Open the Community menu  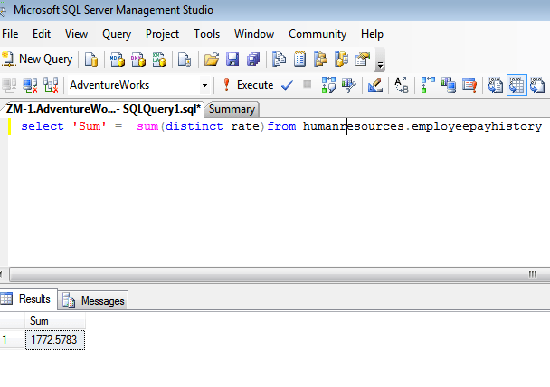tap(317, 34)
